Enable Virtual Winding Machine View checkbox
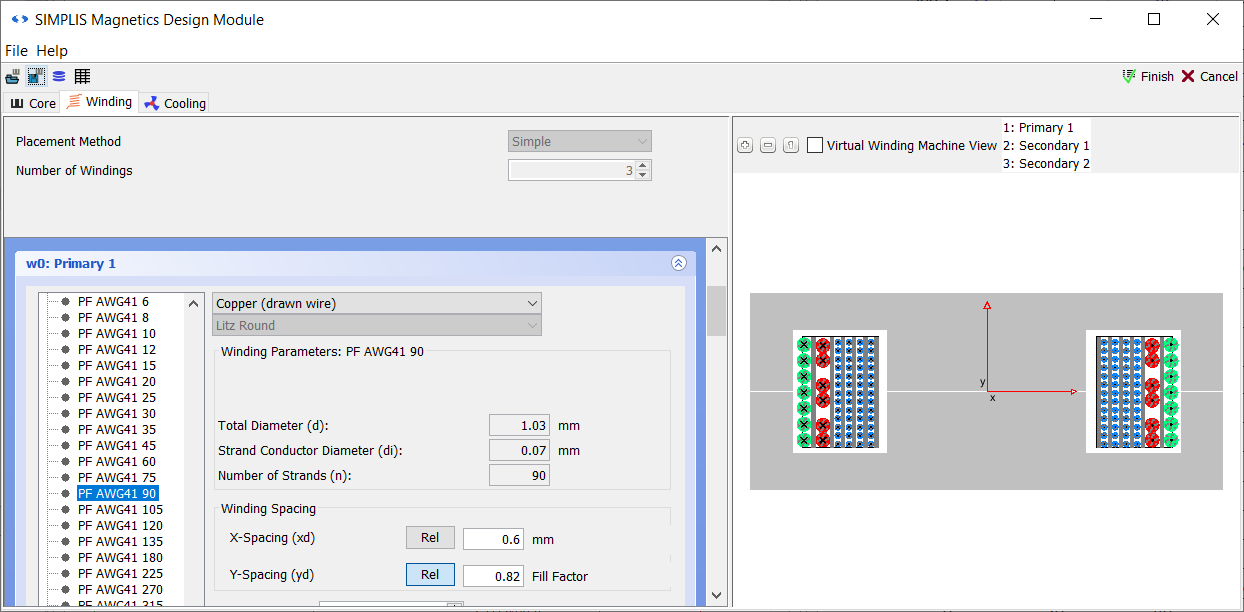 (815, 146)
